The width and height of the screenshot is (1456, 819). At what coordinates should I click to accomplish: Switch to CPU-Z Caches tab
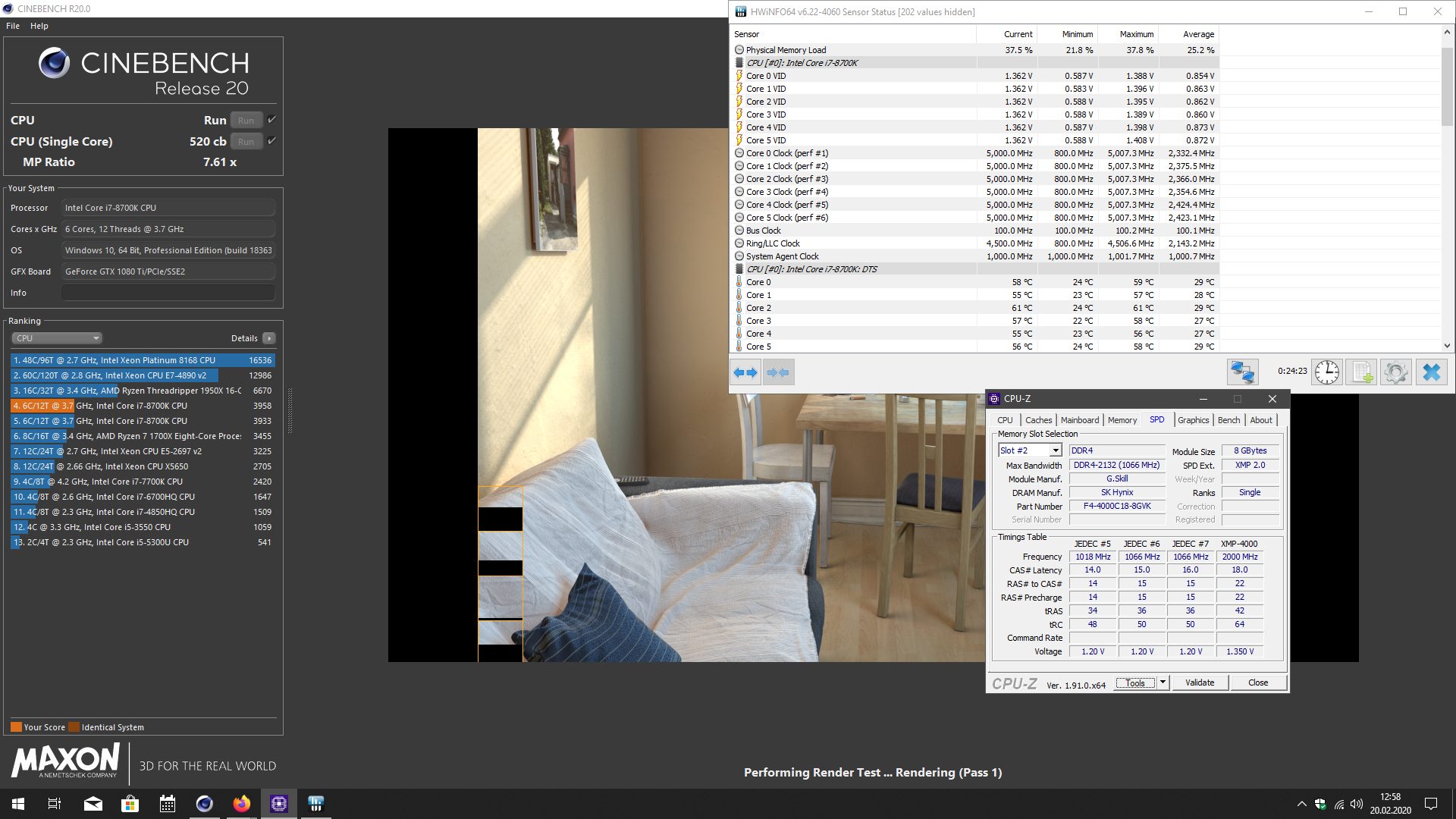tap(1038, 420)
